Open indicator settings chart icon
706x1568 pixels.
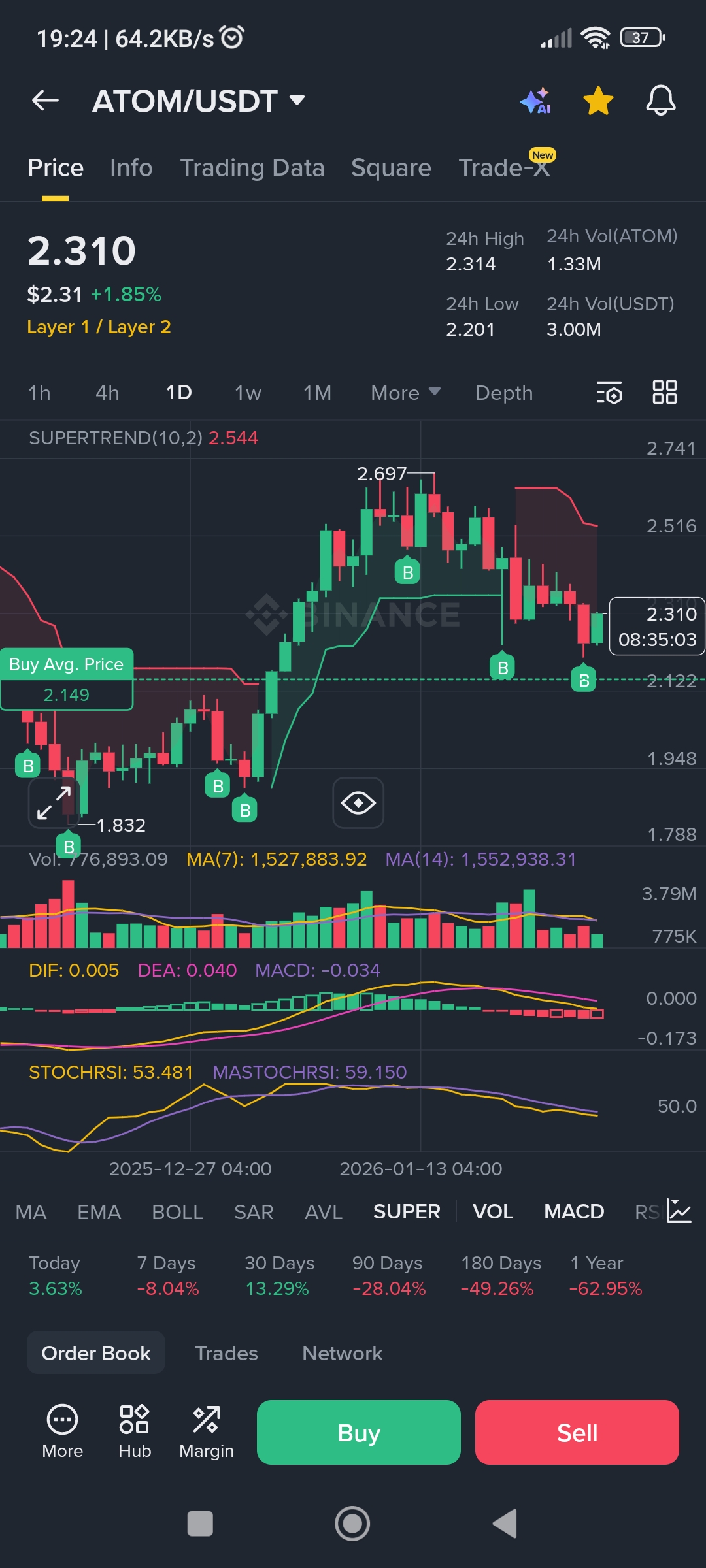click(x=679, y=1211)
